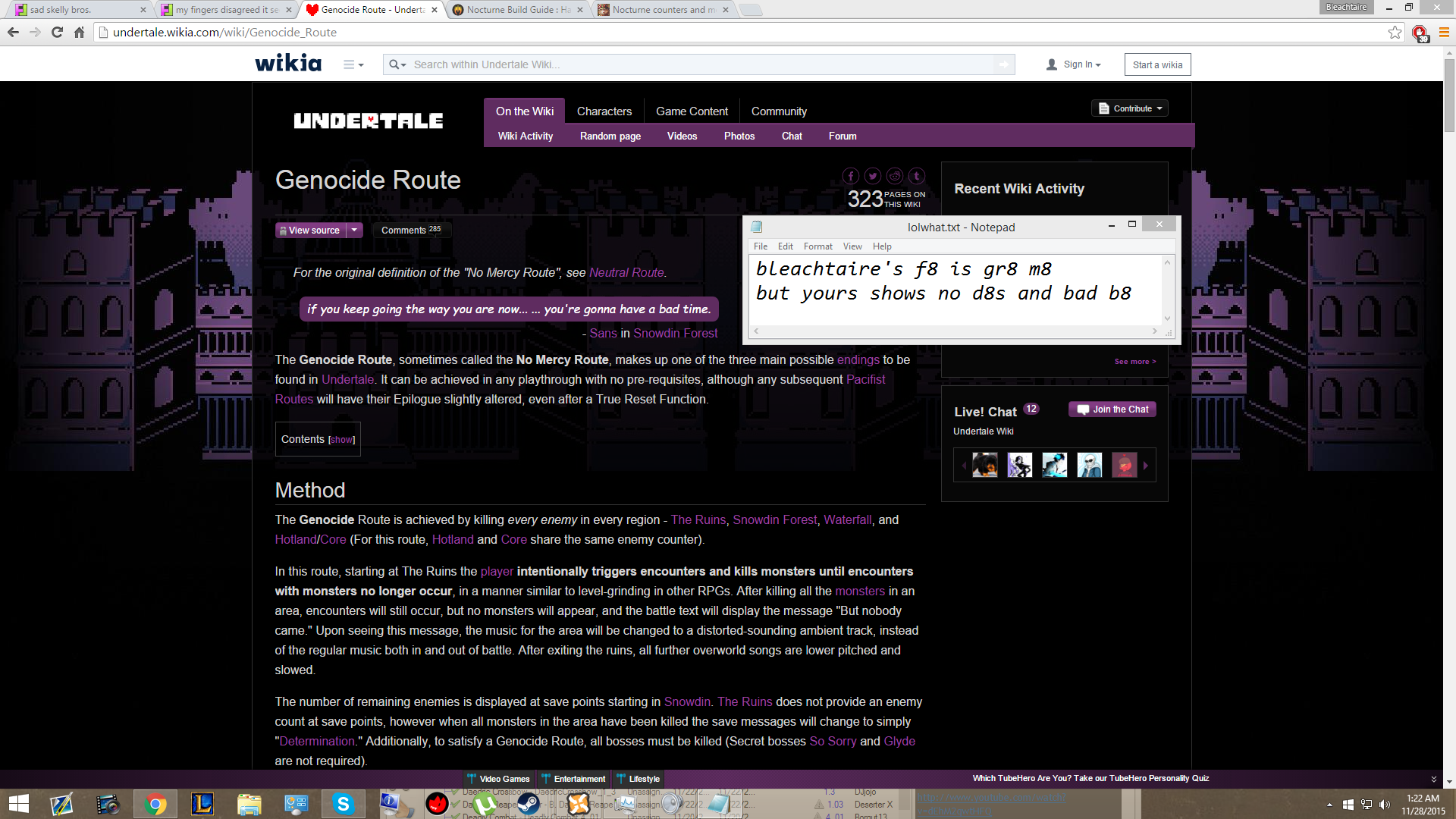The image size is (1456, 819).
Task: Open Skype from the taskbar
Action: click(x=344, y=803)
